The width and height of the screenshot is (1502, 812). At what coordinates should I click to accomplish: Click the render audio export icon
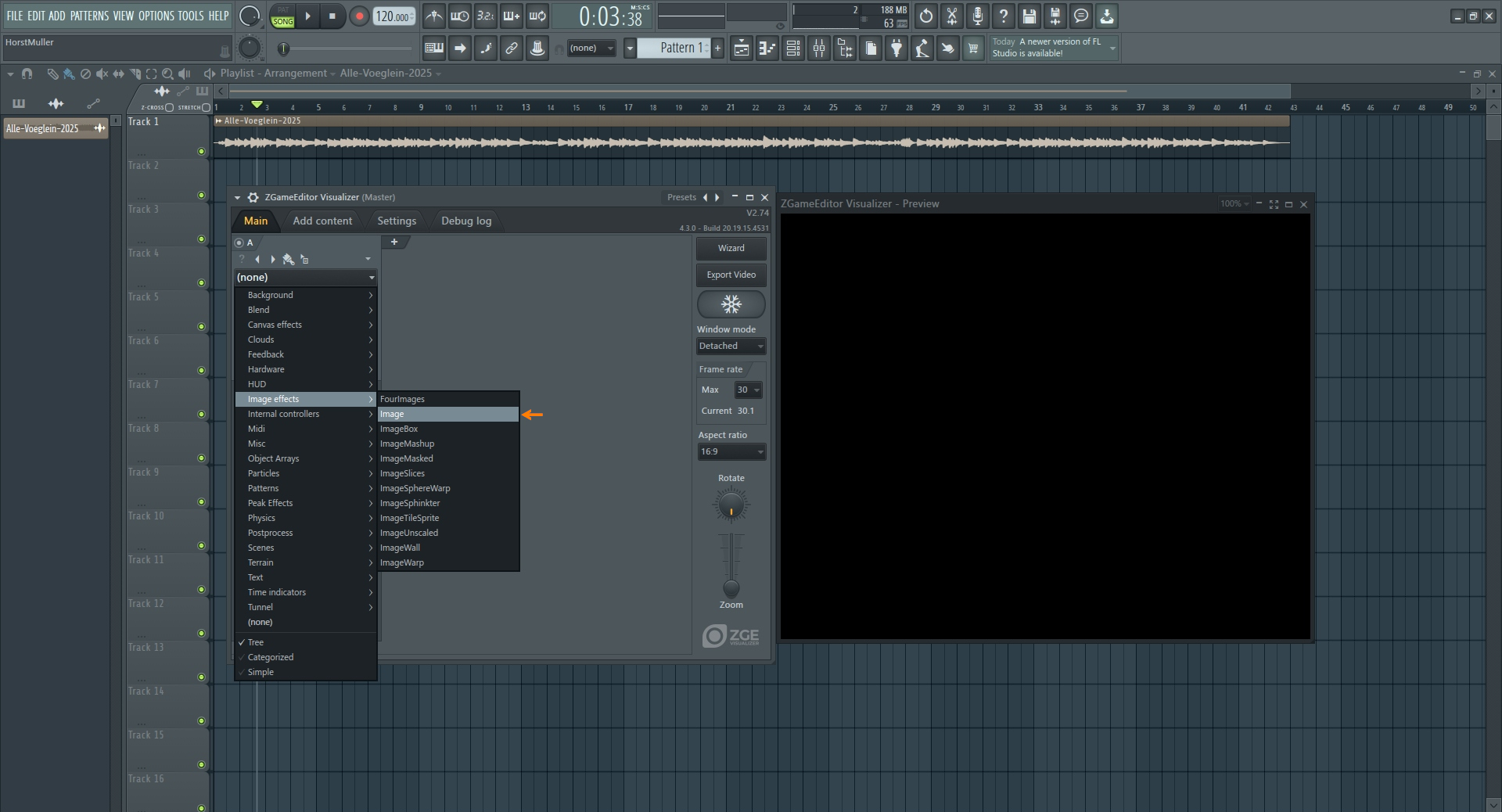[x=1055, y=16]
